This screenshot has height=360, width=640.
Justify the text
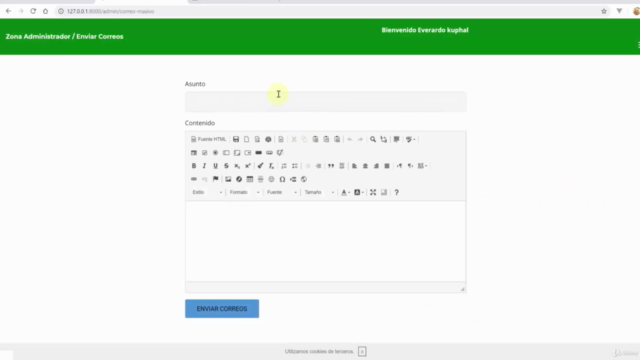(387, 166)
